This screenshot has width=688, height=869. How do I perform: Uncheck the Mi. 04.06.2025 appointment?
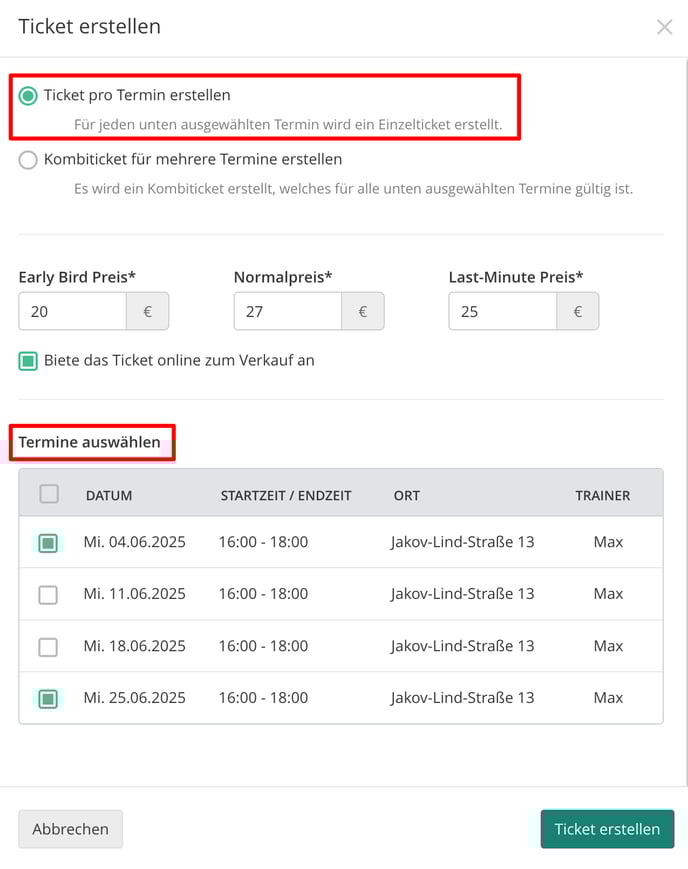point(48,543)
